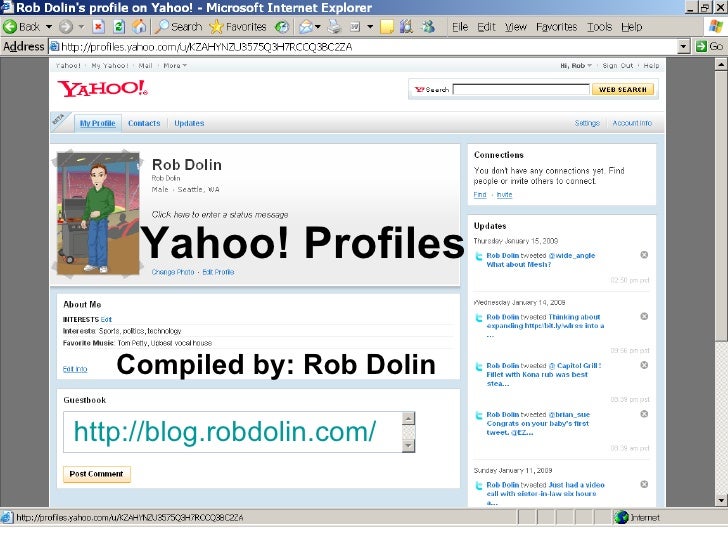Open the Help menu
The image size is (728, 546).
pyautogui.click(x=631, y=27)
